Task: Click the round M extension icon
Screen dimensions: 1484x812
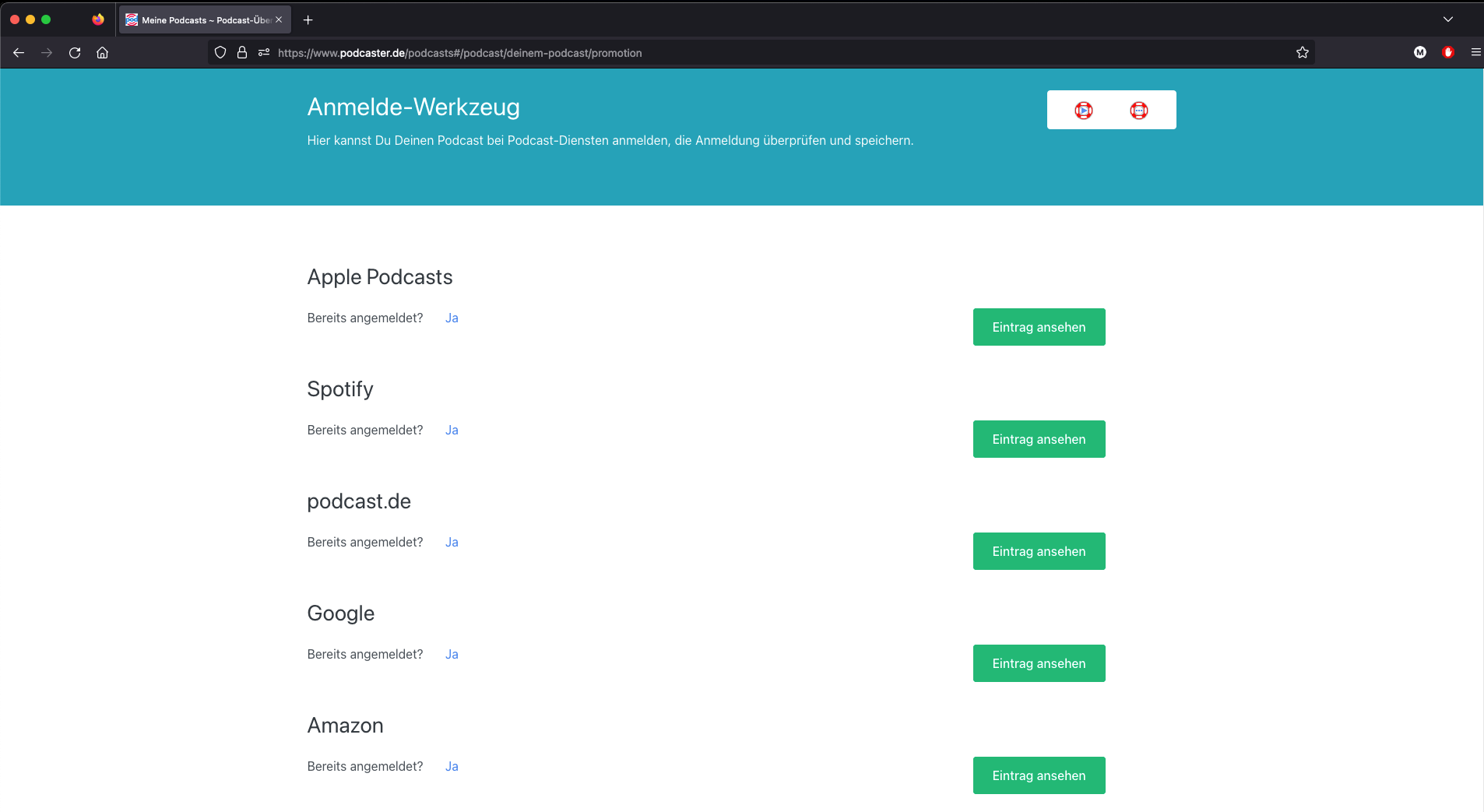Action: pyautogui.click(x=1419, y=53)
